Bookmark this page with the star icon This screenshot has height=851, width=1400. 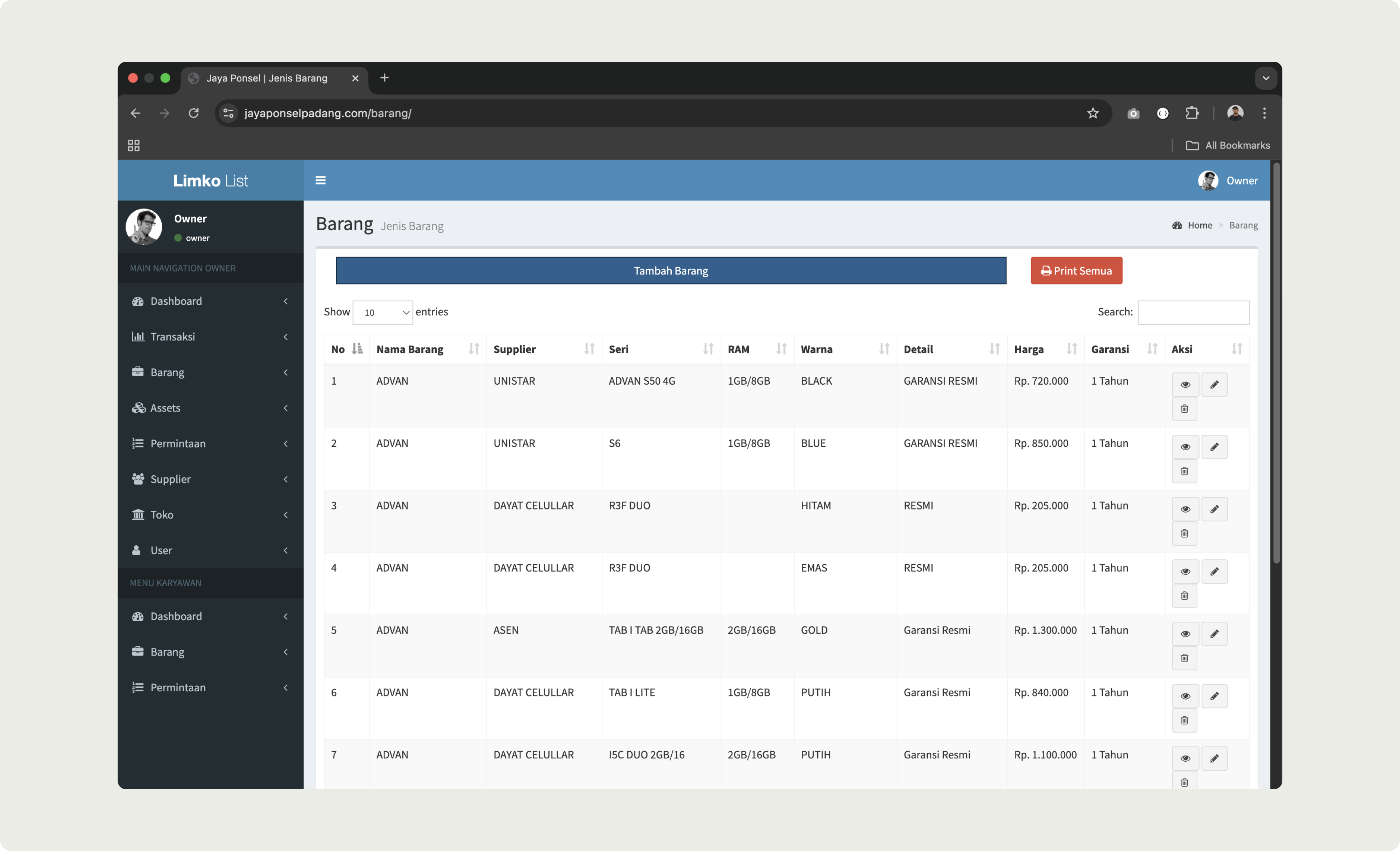pyautogui.click(x=1093, y=113)
